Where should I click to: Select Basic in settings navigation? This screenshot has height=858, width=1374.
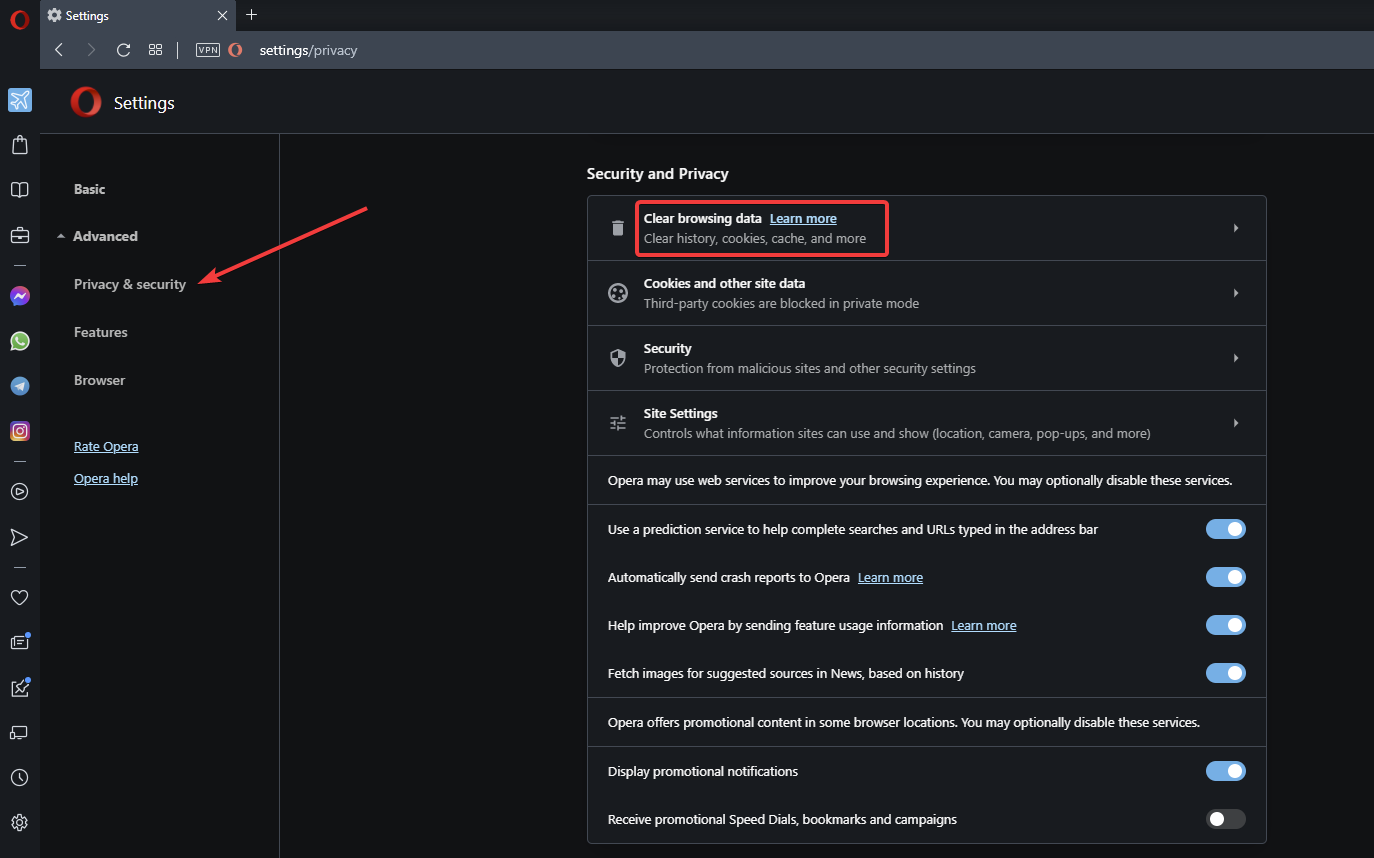(90, 189)
